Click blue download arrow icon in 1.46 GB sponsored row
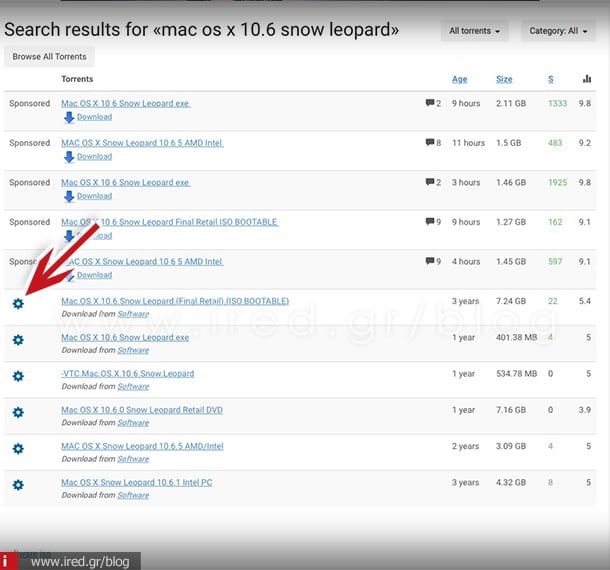The image size is (610, 570). [69, 196]
